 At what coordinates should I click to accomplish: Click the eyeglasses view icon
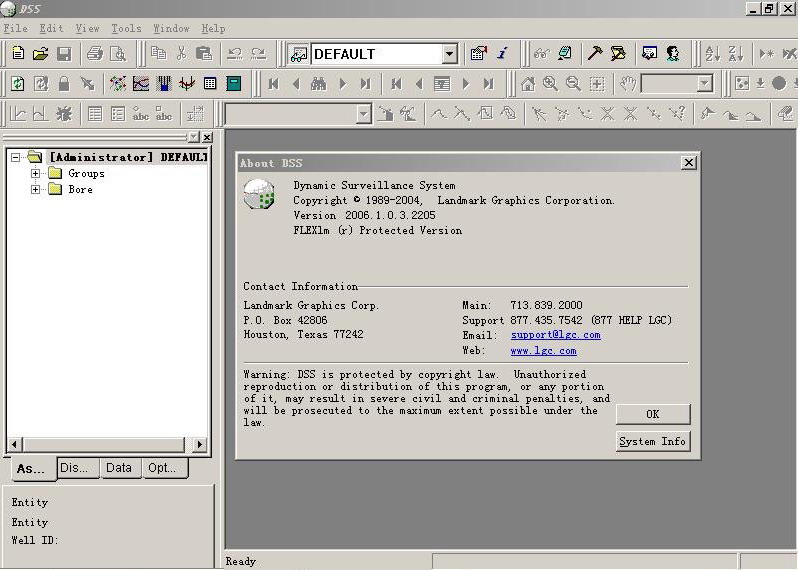pyautogui.click(x=542, y=53)
